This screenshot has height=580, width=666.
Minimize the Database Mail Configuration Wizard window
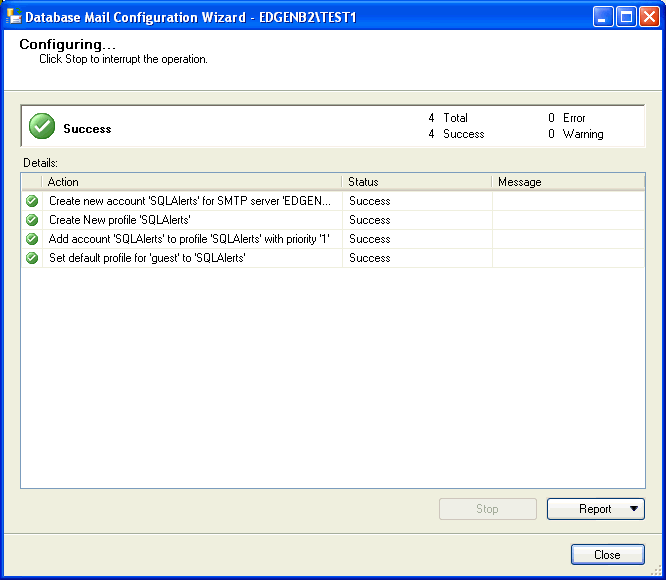tap(603, 16)
